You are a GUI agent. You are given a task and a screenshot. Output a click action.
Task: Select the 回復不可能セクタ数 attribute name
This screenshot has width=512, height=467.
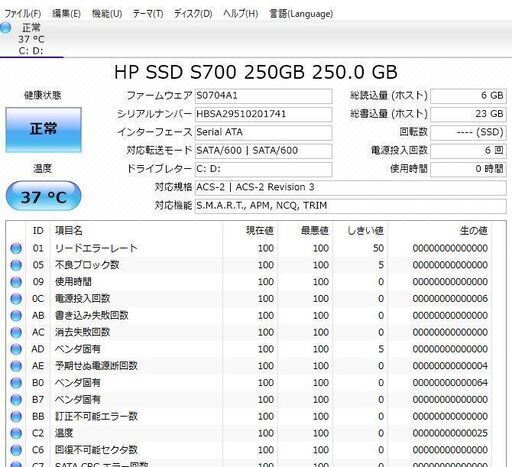[x=96, y=450]
